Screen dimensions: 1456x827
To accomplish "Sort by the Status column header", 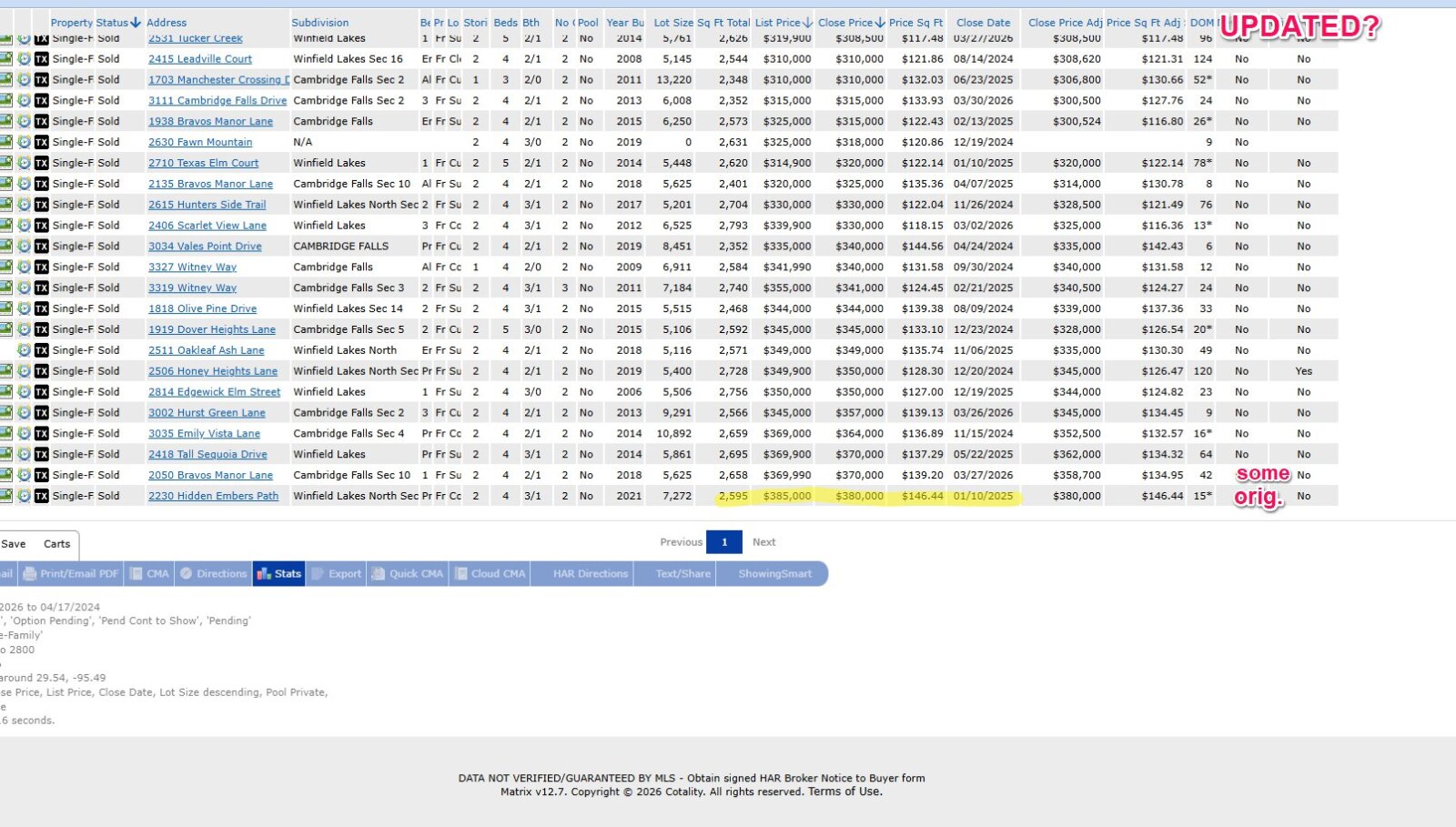I will click(112, 23).
